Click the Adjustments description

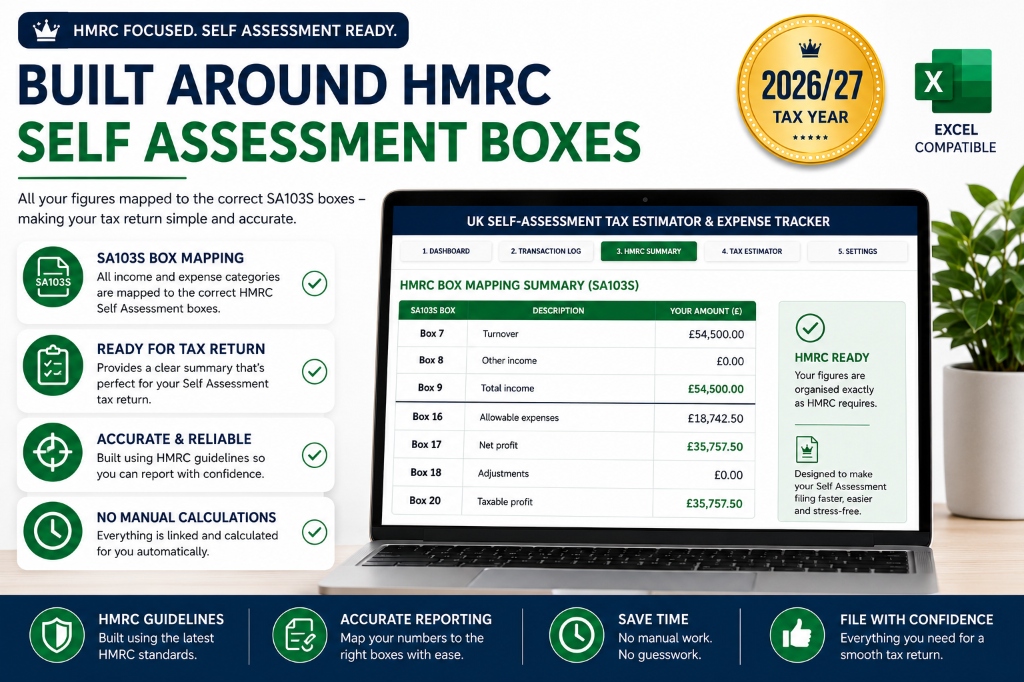pyautogui.click(x=504, y=474)
